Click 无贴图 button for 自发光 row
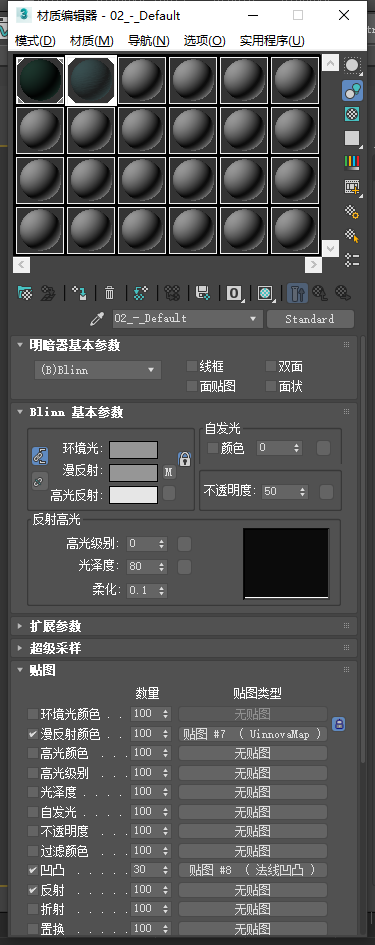 (x=253, y=812)
